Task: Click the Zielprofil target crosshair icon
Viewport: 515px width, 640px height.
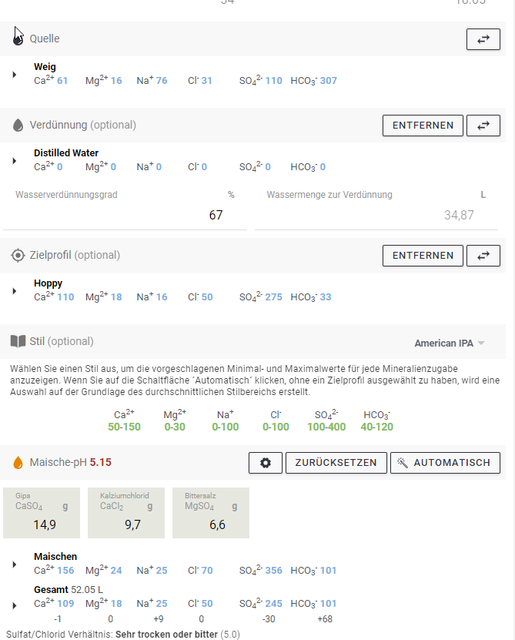Action: pos(18,256)
